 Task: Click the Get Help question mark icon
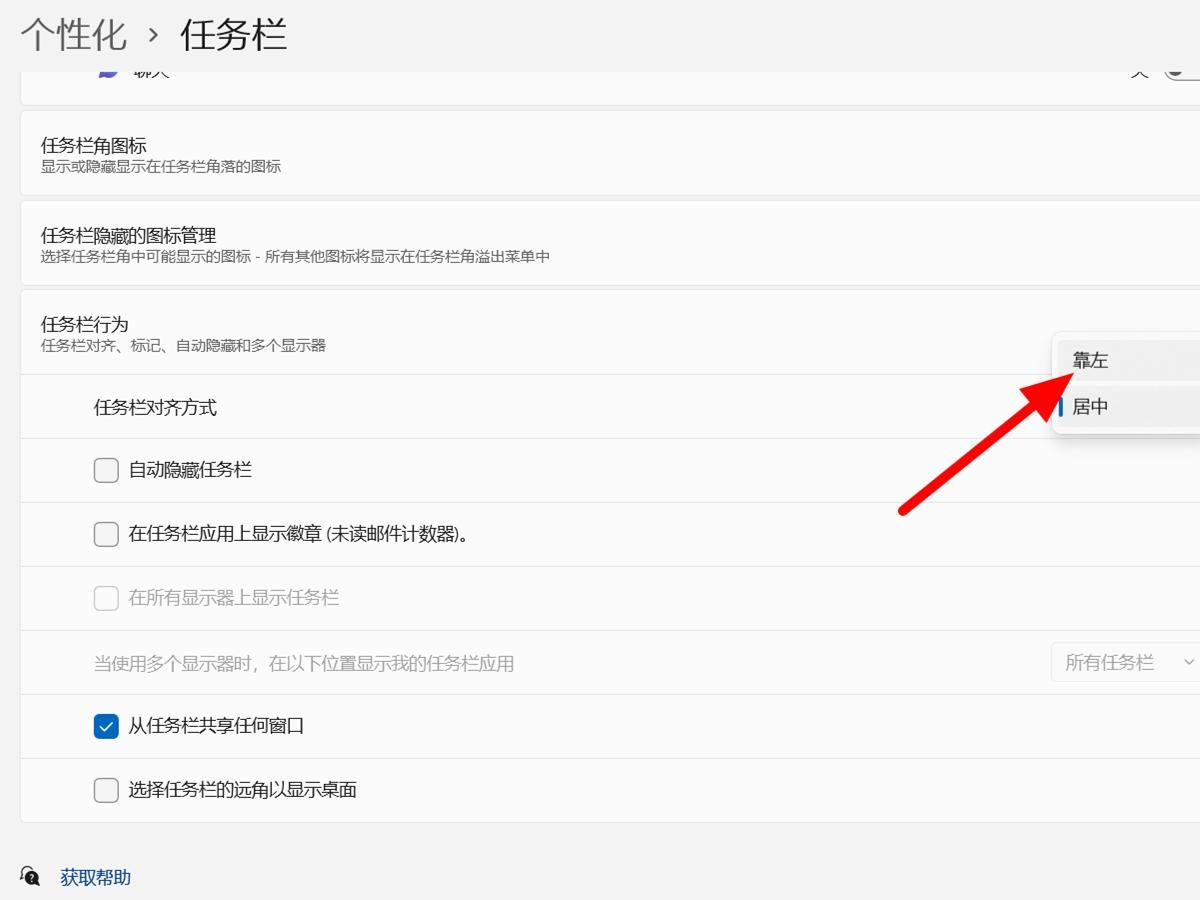click(30, 876)
